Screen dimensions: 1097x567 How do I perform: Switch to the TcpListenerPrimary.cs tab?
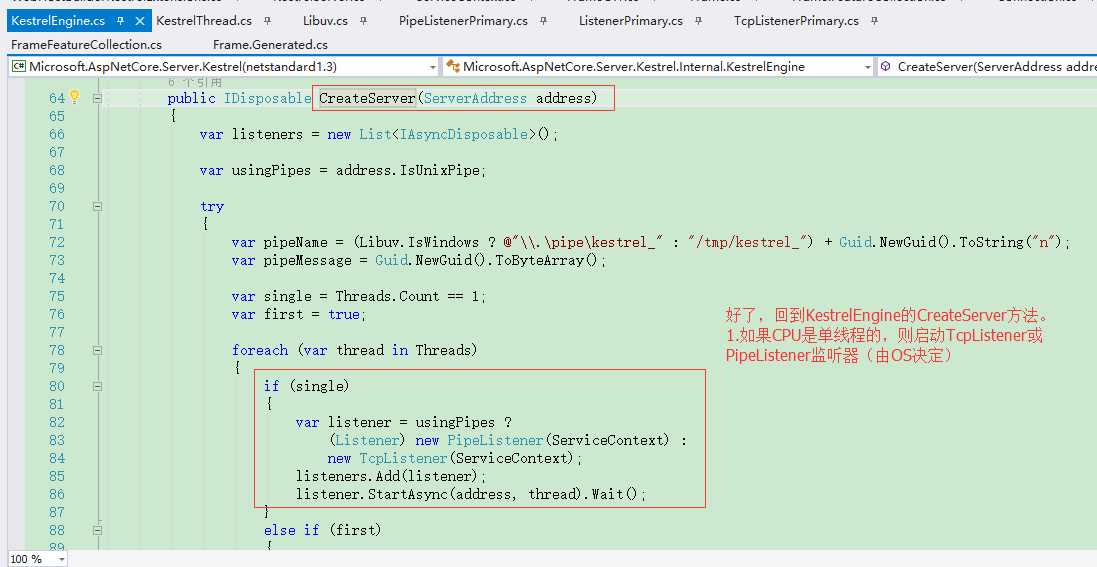(x=796, y=21)
